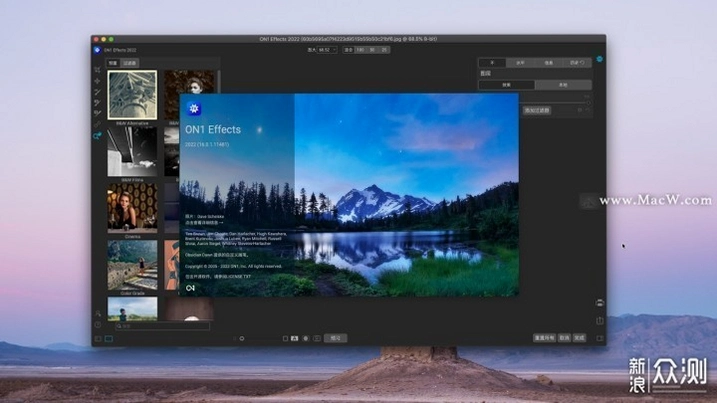The width and height of the screenshot is (717, 403).
Task: Click the preset search input field
Action: [163, 326]
